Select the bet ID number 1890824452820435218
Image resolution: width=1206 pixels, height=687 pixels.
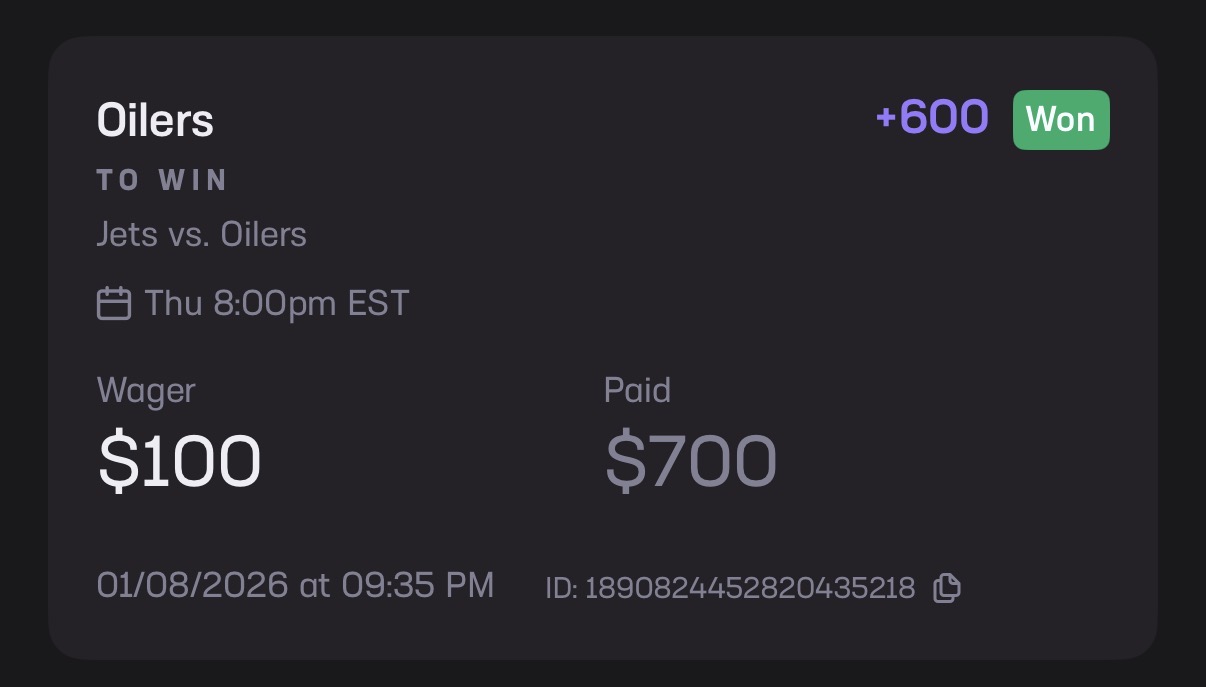[x=749, y=588]
